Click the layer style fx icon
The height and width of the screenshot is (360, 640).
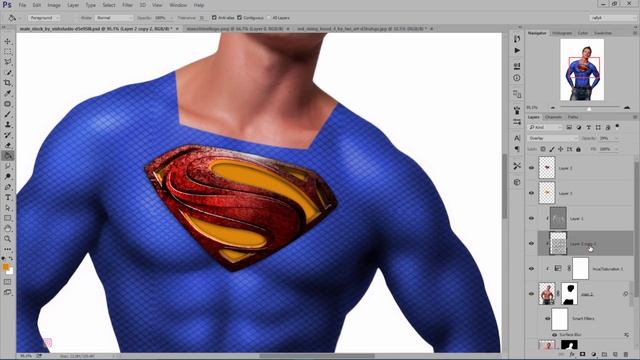coord(572,354)
